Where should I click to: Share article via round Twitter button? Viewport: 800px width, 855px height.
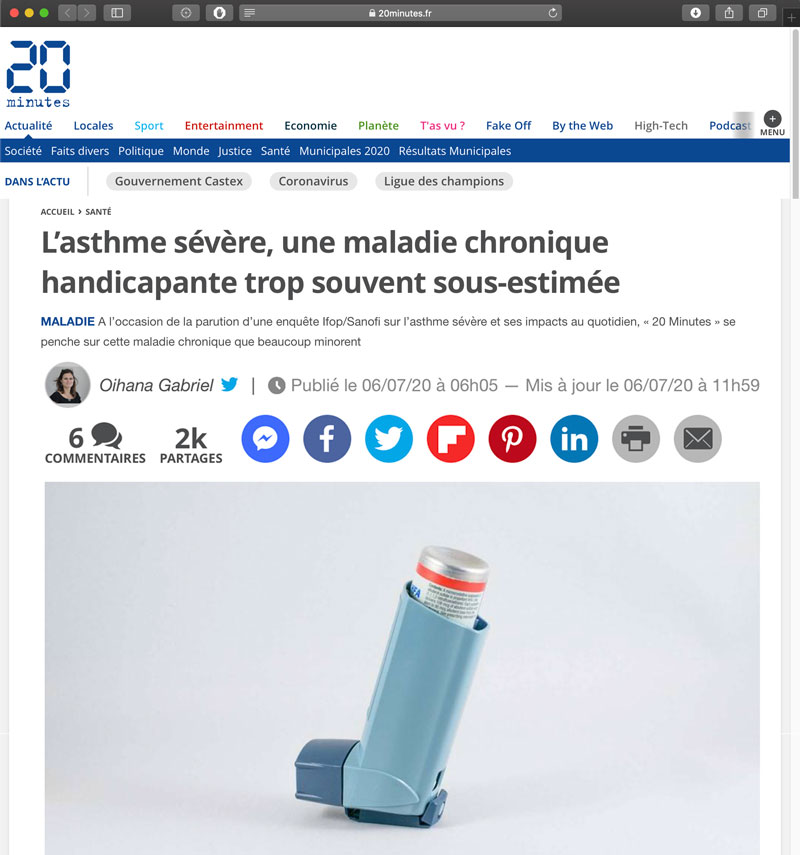tap(389, 439)
